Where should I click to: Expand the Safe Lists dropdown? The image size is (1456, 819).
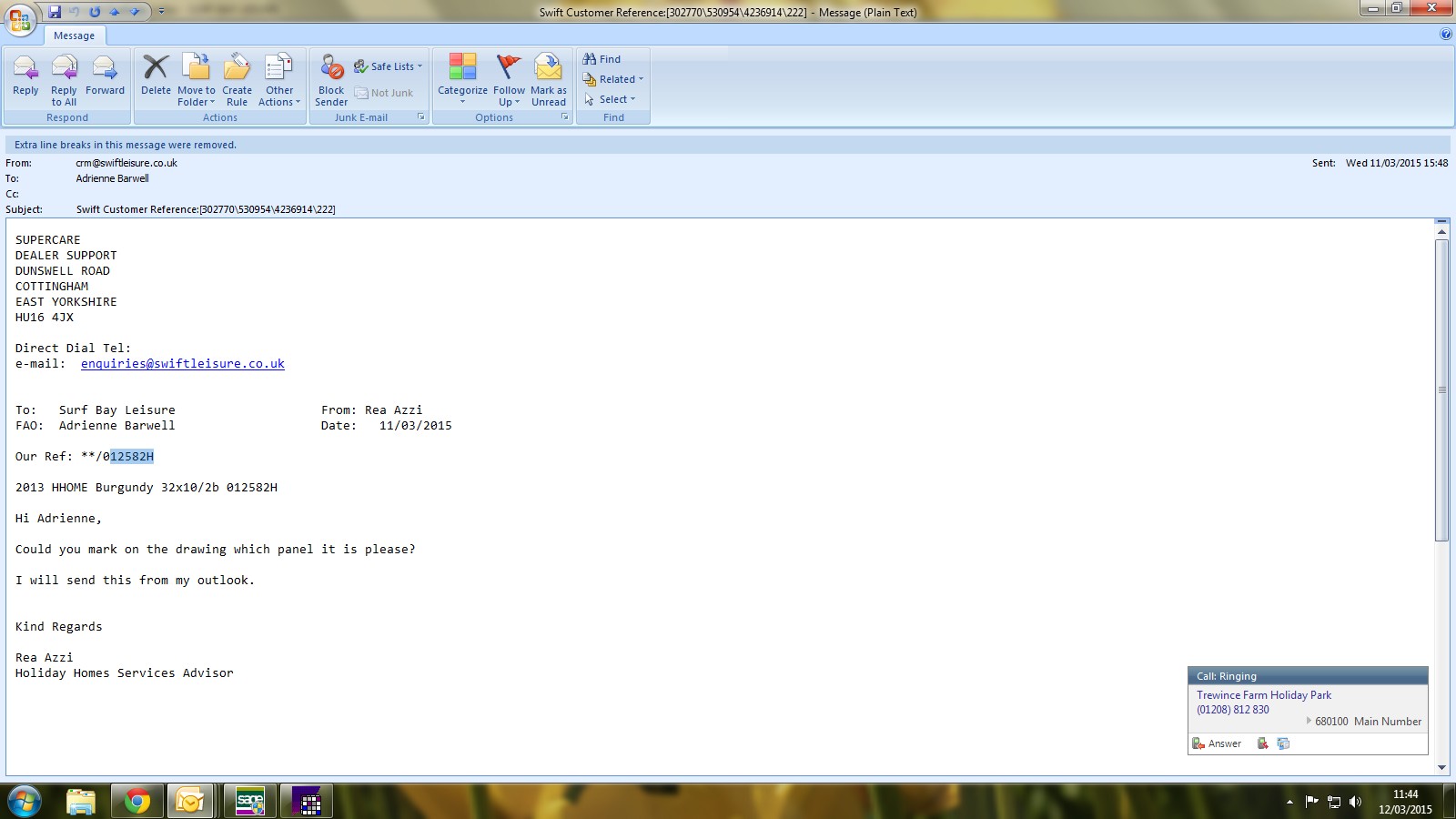(389, 66)
